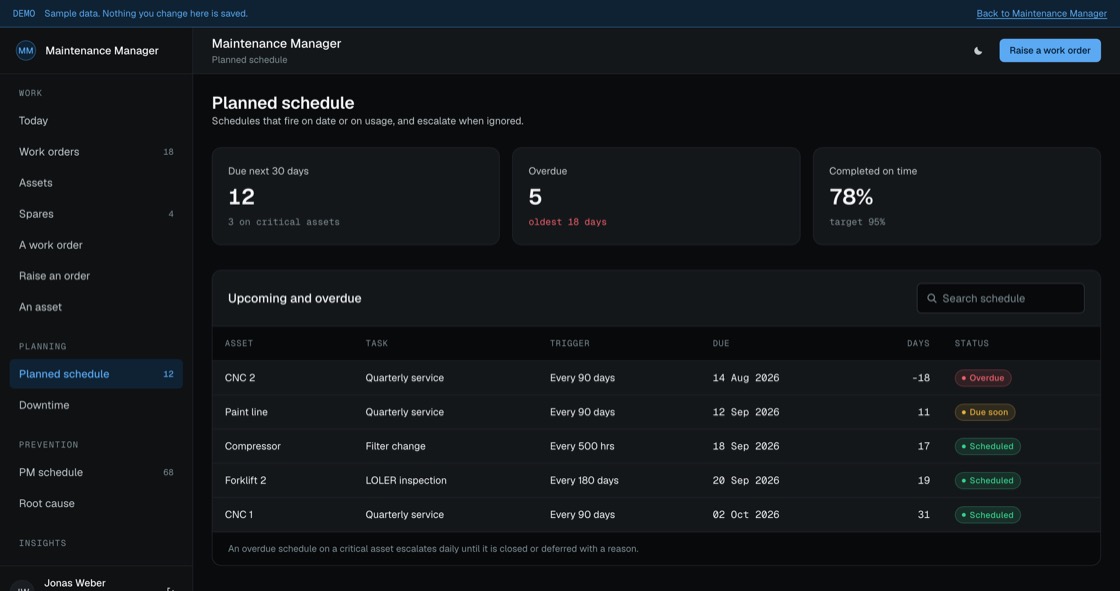Open the Downtime page
1120x591 pixels.
pyautogui.click(x=96, y=405)
